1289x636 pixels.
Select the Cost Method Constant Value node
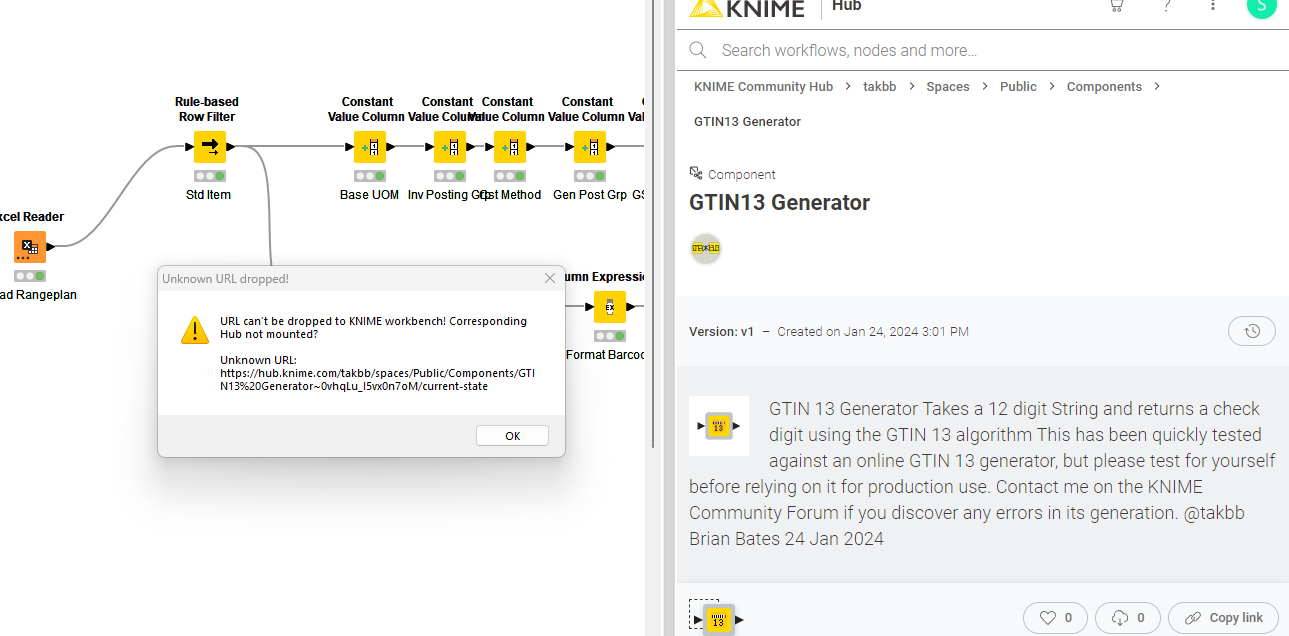pyautogui.click(x=510, y=147)
